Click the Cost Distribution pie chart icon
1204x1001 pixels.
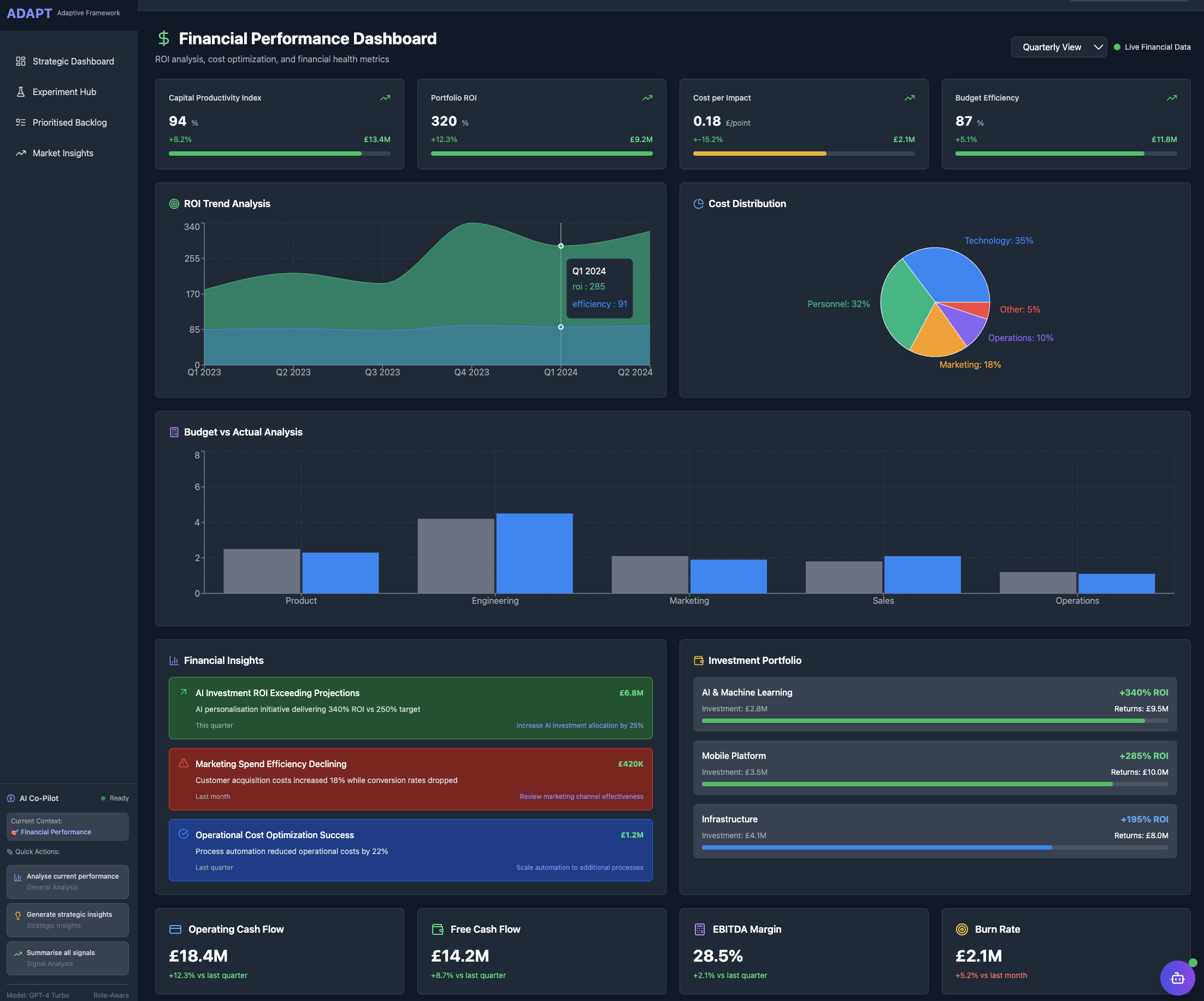[698, 203]
